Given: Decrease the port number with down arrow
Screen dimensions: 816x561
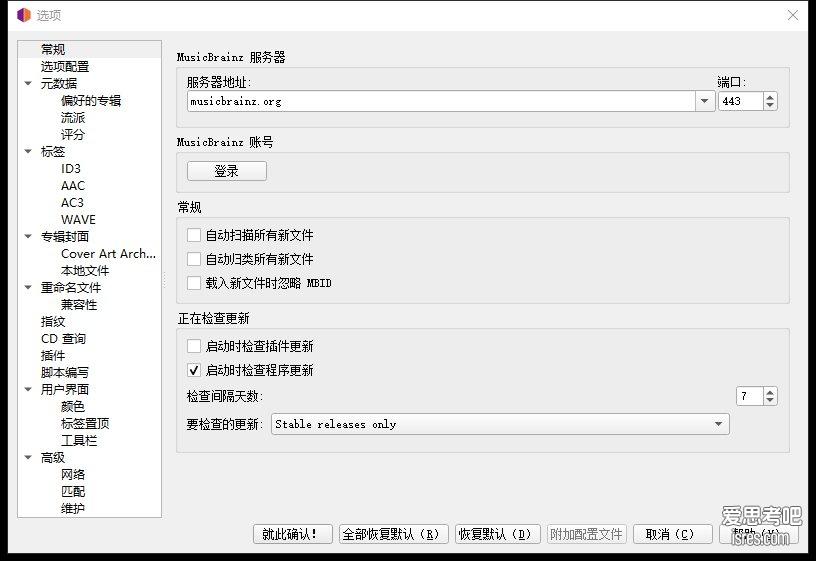Looking at the screenshot, I should (x=770, y=106).
